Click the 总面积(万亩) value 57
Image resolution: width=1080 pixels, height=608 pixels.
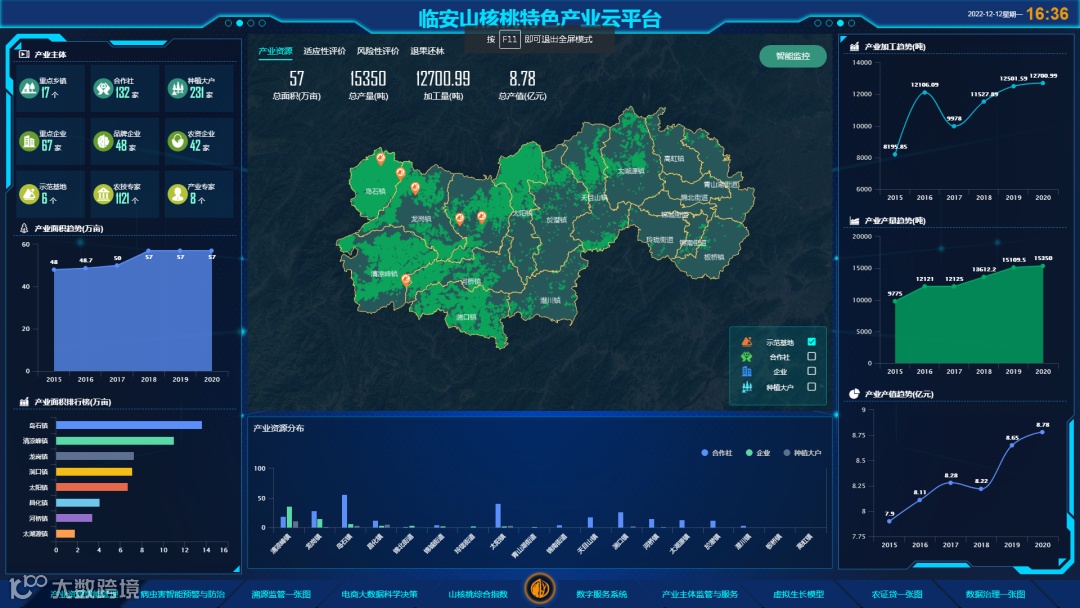[297, 78]
